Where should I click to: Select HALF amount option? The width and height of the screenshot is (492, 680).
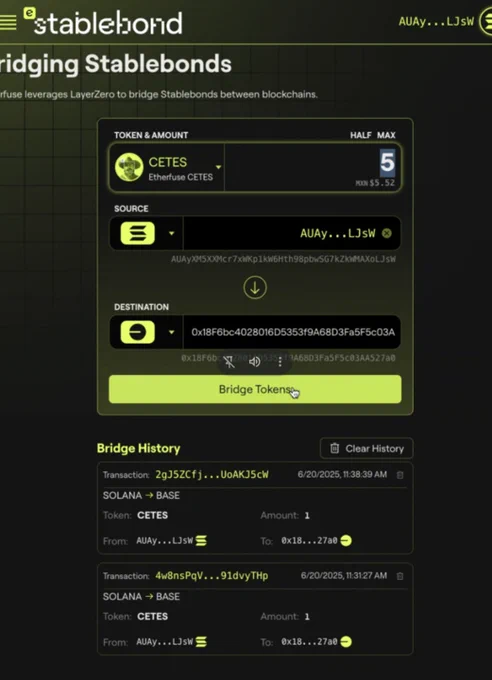(361, 135)
